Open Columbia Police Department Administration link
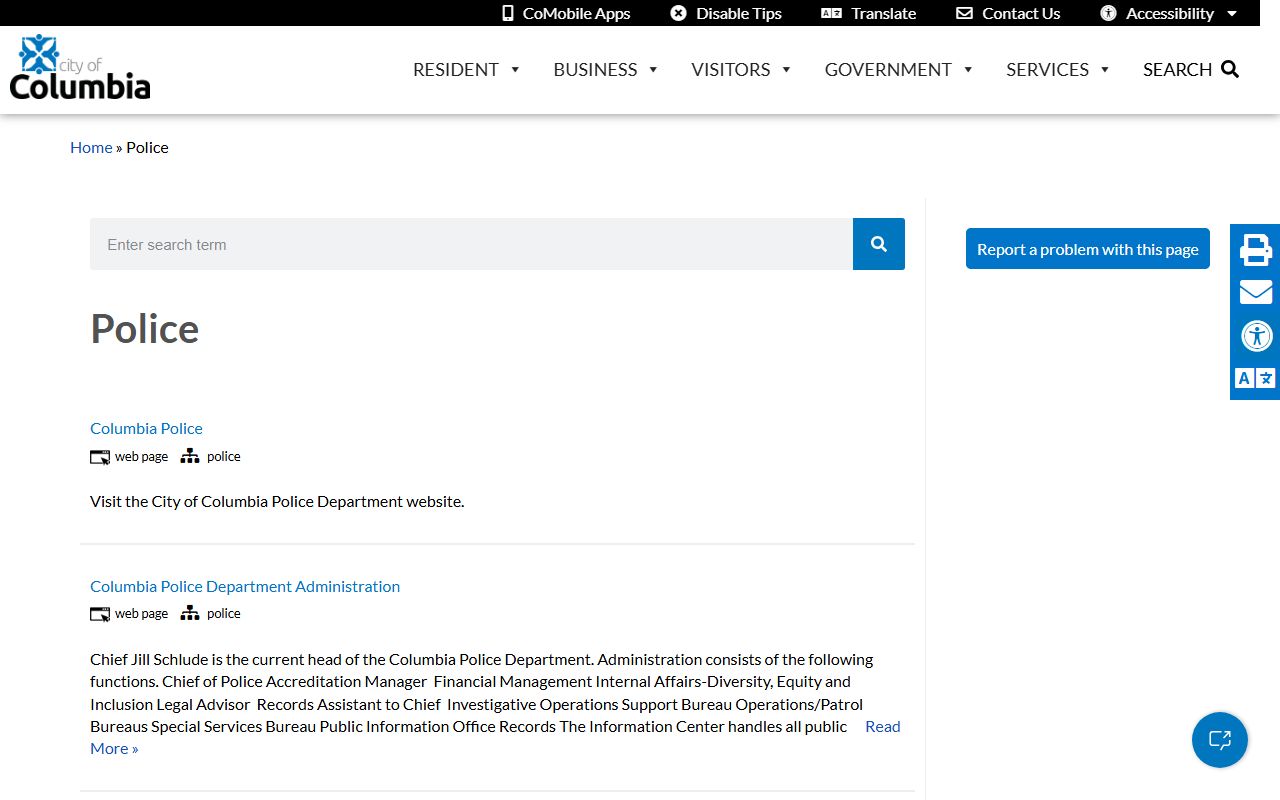 point(245,586)
